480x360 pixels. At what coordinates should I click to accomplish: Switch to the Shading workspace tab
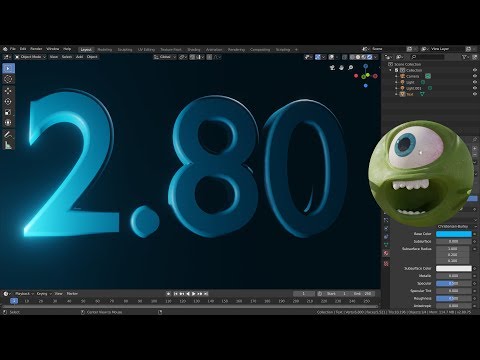click(x=194, y=49)
